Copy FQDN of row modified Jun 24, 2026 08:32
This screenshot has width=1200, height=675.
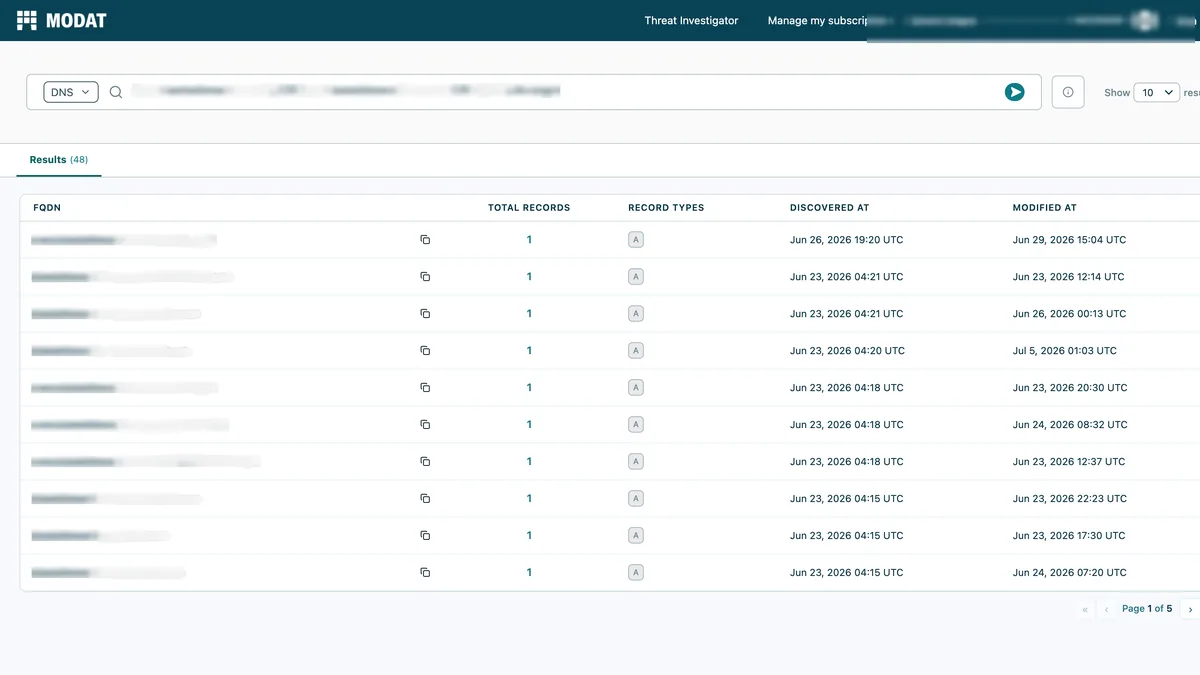pos(425,425)
